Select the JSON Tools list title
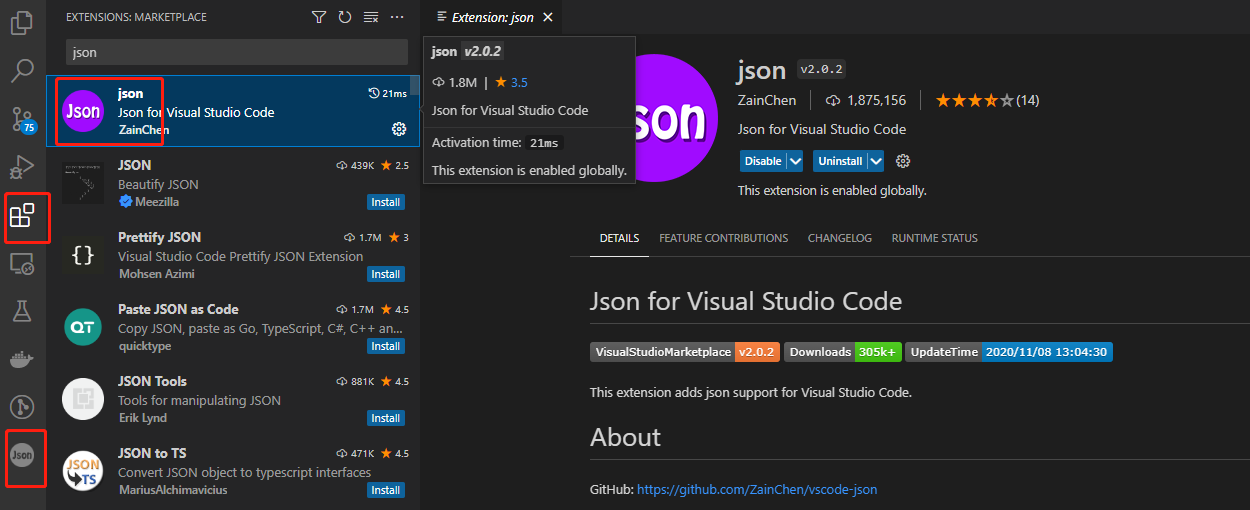Viewport: 1250px width, 510px height. coord(152,381)
